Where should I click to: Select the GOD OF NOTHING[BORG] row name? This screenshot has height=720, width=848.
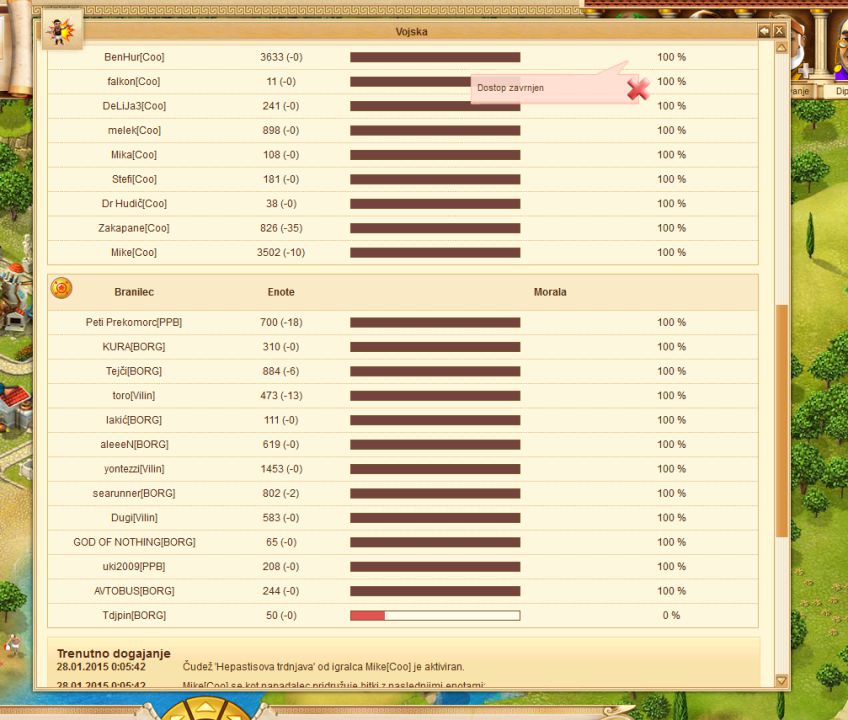point(134,541)
